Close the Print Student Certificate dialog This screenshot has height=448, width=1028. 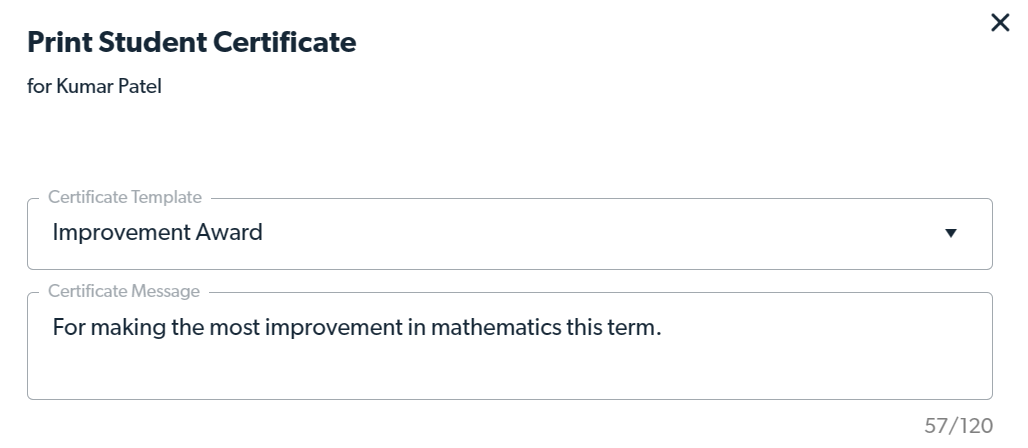pyautogui.click(x=999, y=23)
